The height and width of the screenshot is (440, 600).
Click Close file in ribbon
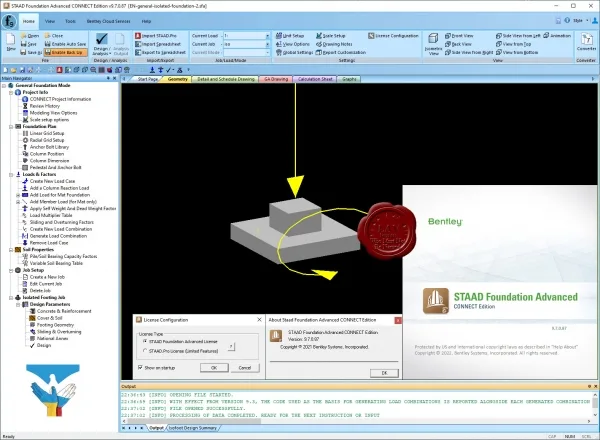[54, 36]
